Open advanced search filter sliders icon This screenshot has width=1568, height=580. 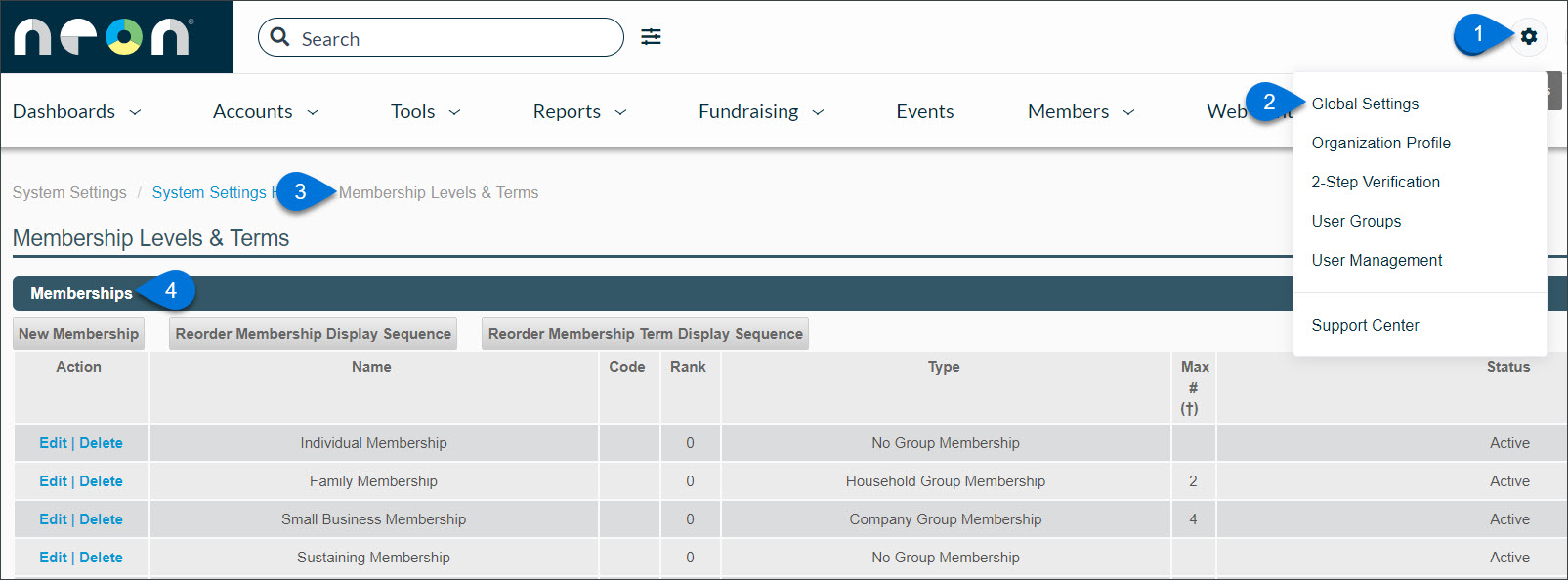pyautogui.click(x=651, y=37)
